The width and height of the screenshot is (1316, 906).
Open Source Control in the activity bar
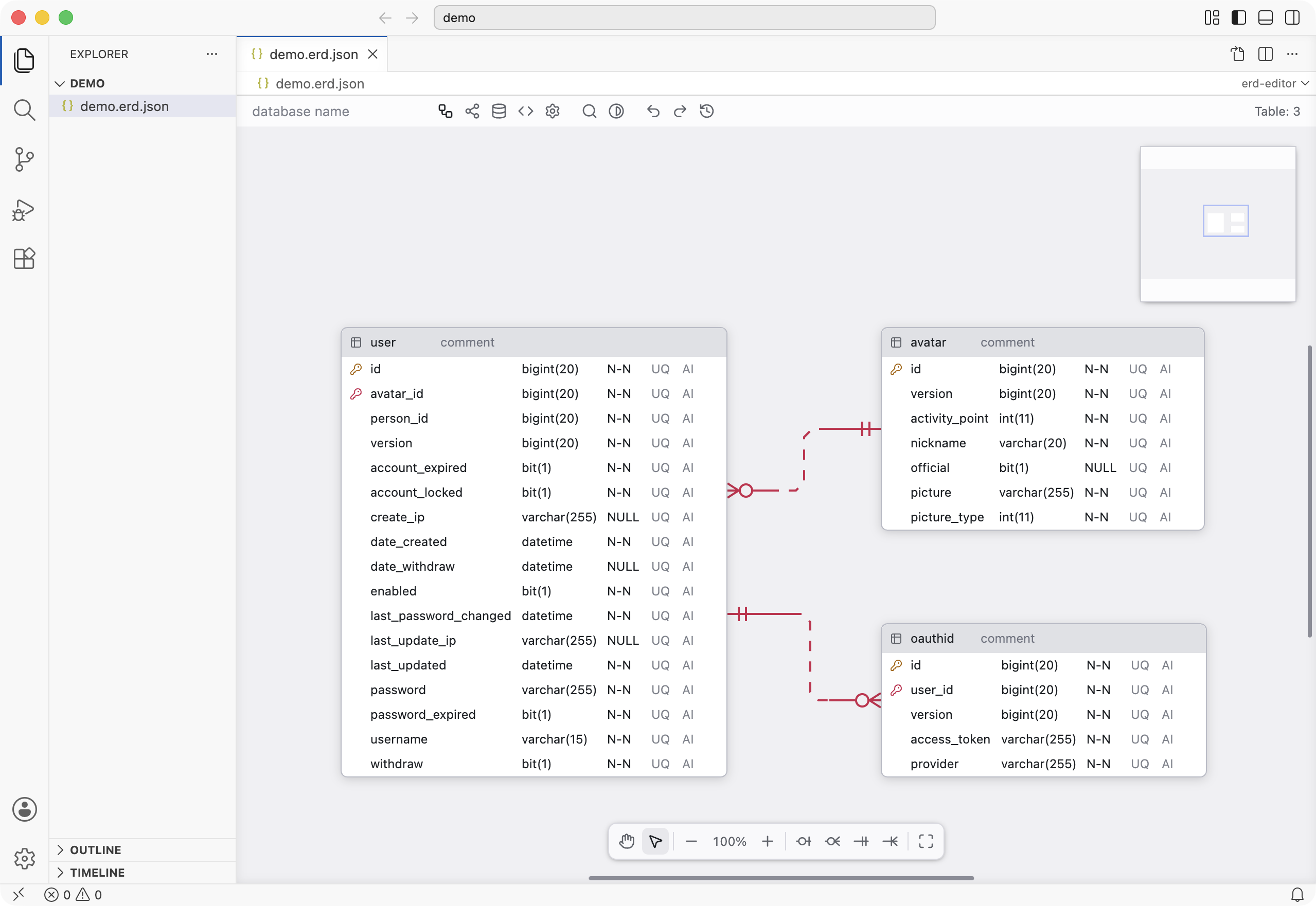24,159
